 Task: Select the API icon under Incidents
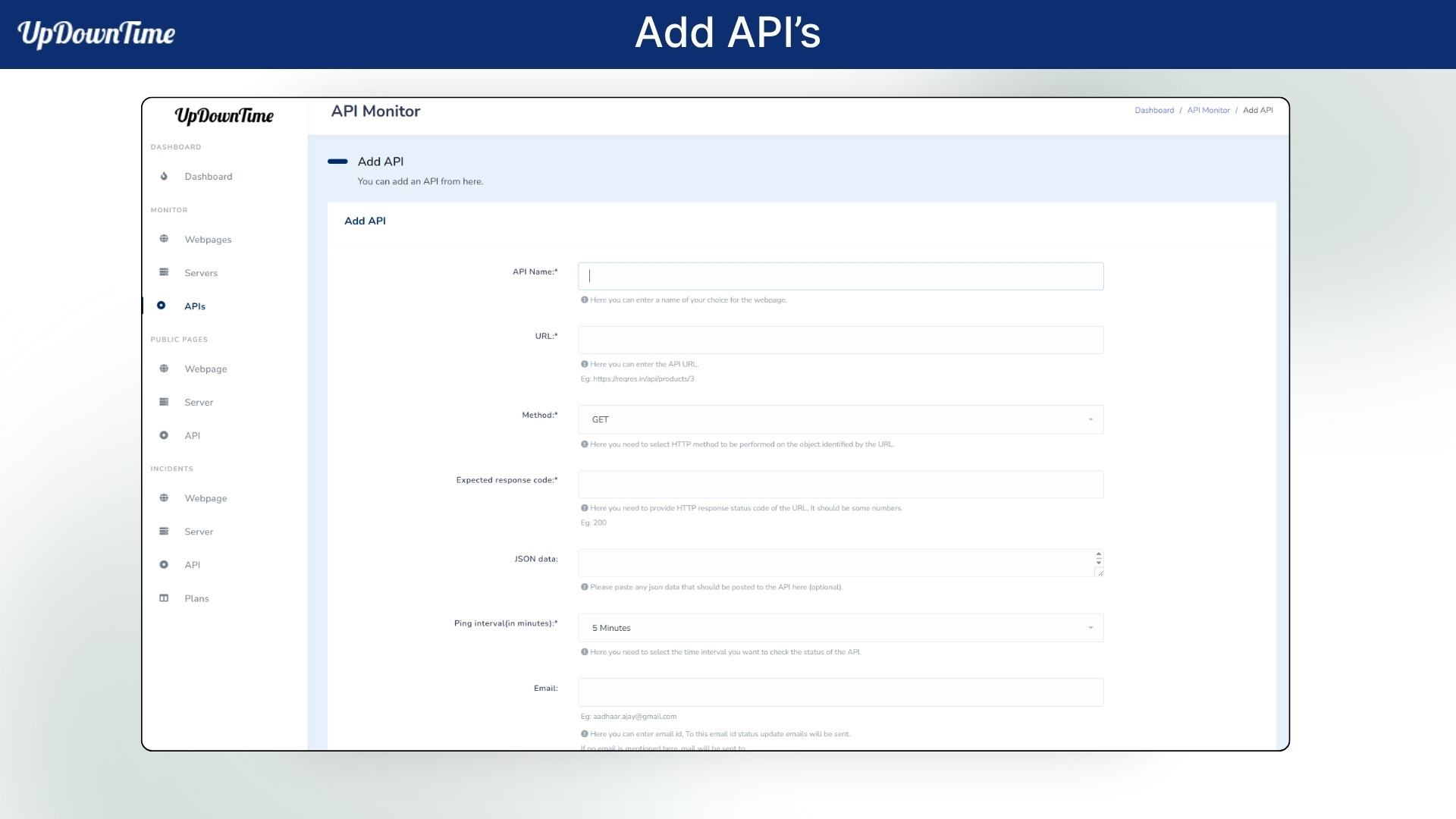pos(164,564)
